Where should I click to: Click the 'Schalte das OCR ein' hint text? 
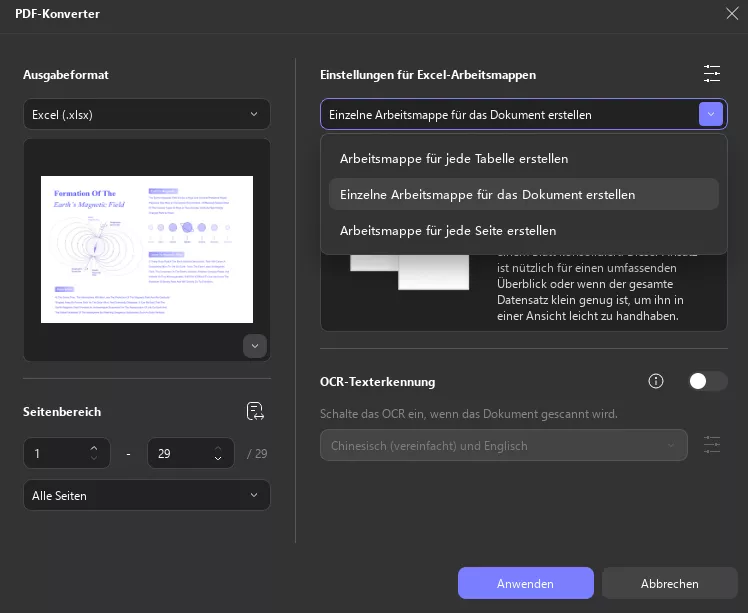(468, 414)
